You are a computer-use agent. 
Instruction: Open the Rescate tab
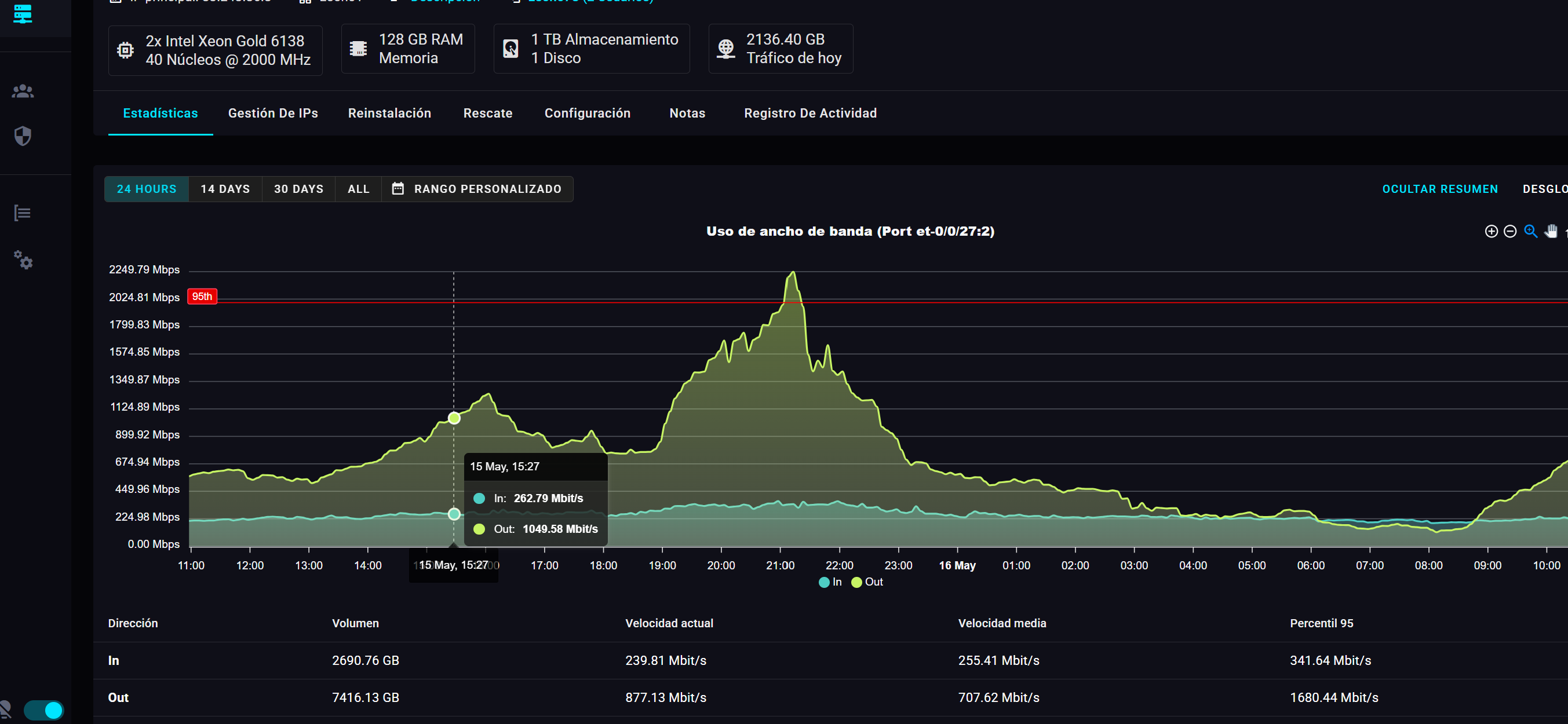click(487, 113)
